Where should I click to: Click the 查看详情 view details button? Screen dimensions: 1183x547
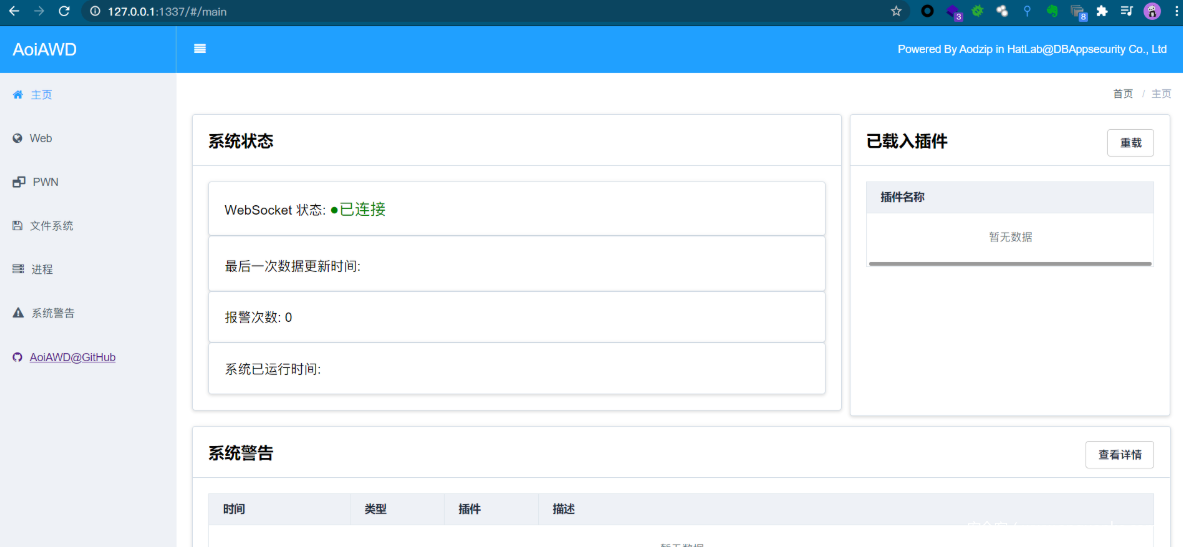click(1119, 455)
